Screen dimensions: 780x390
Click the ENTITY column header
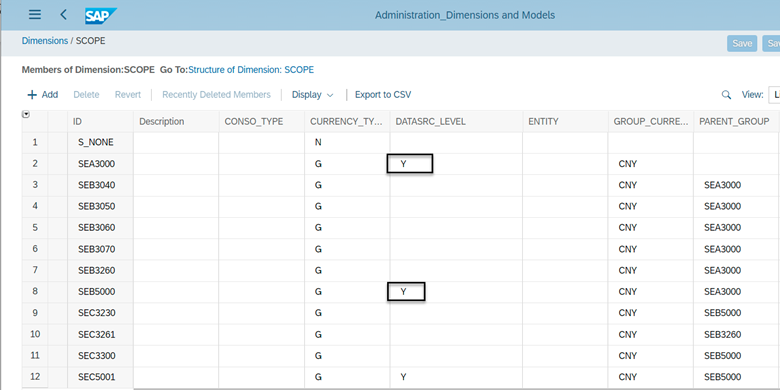[565, 121]
